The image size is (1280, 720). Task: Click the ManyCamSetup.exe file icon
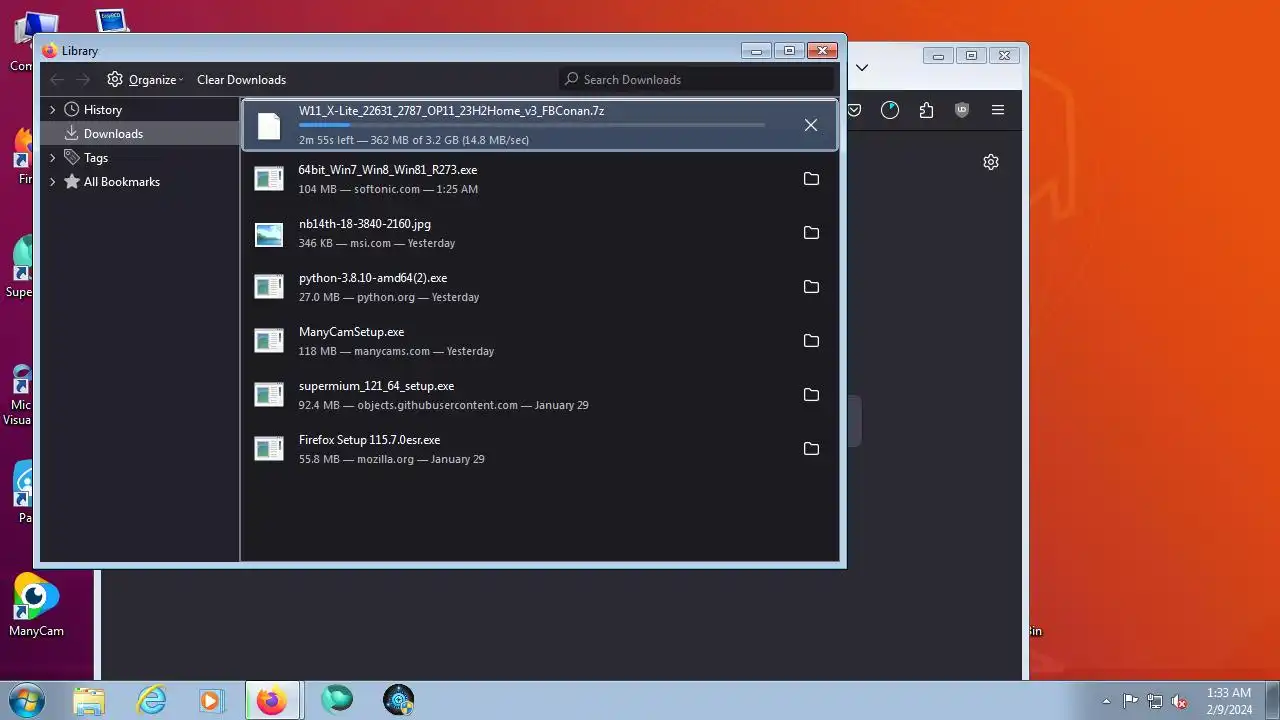tap(269, 341)
